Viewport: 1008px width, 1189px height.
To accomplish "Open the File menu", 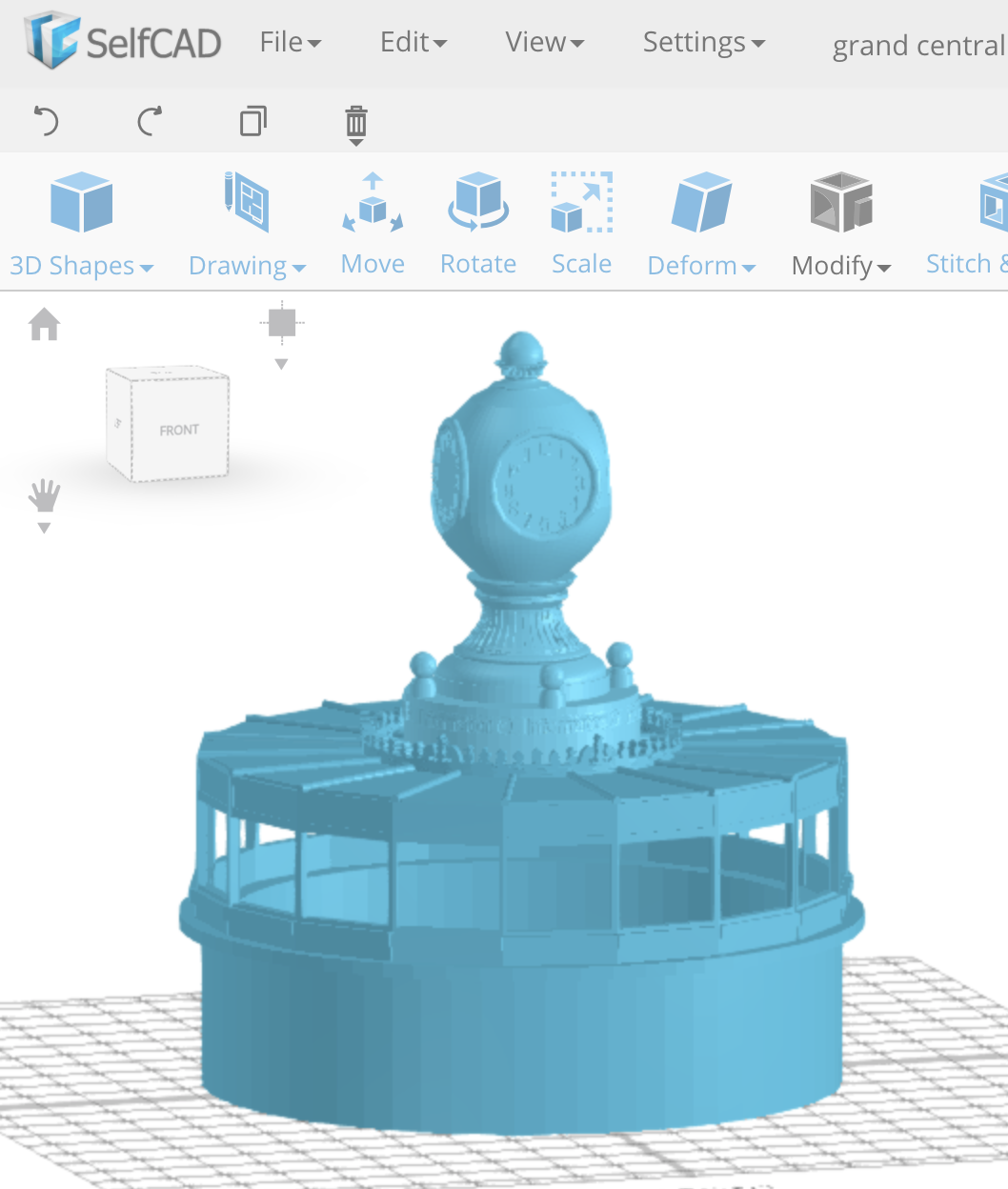I will (290, 42).
